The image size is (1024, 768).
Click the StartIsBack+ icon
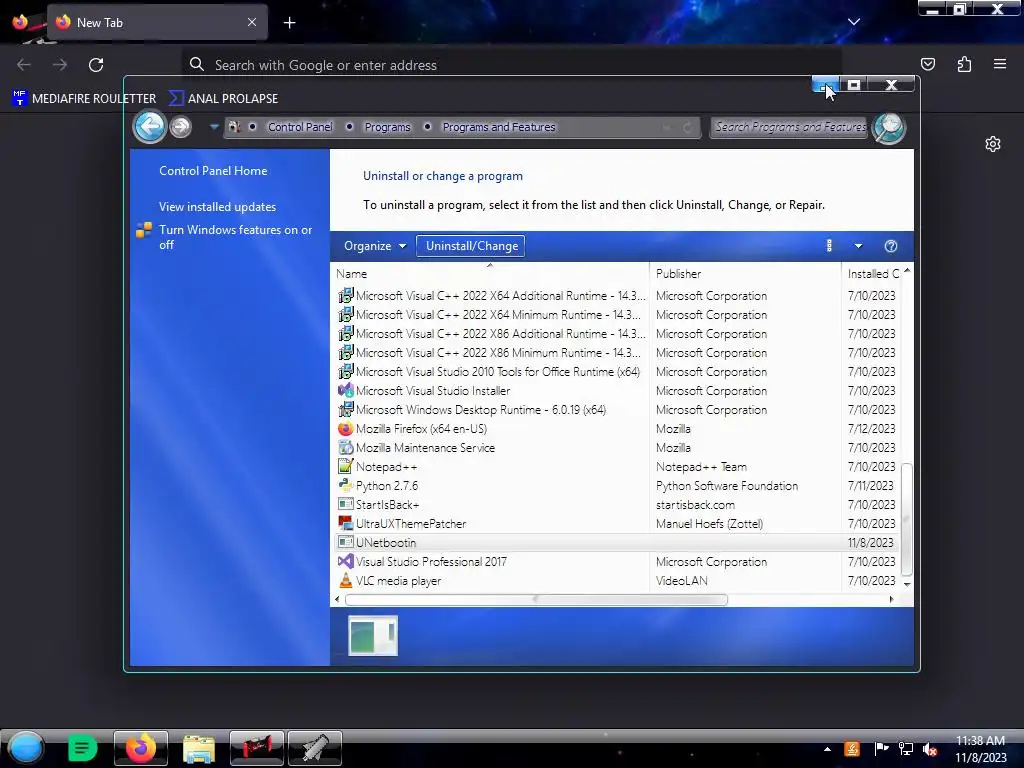(345, 504)
